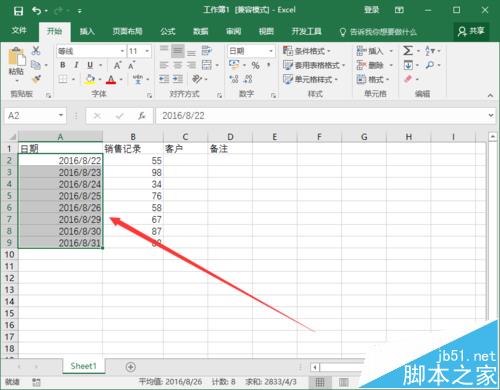Click 格式 cells button
Image resolution: width=500 pixels, height=390 pixels.
373,79
